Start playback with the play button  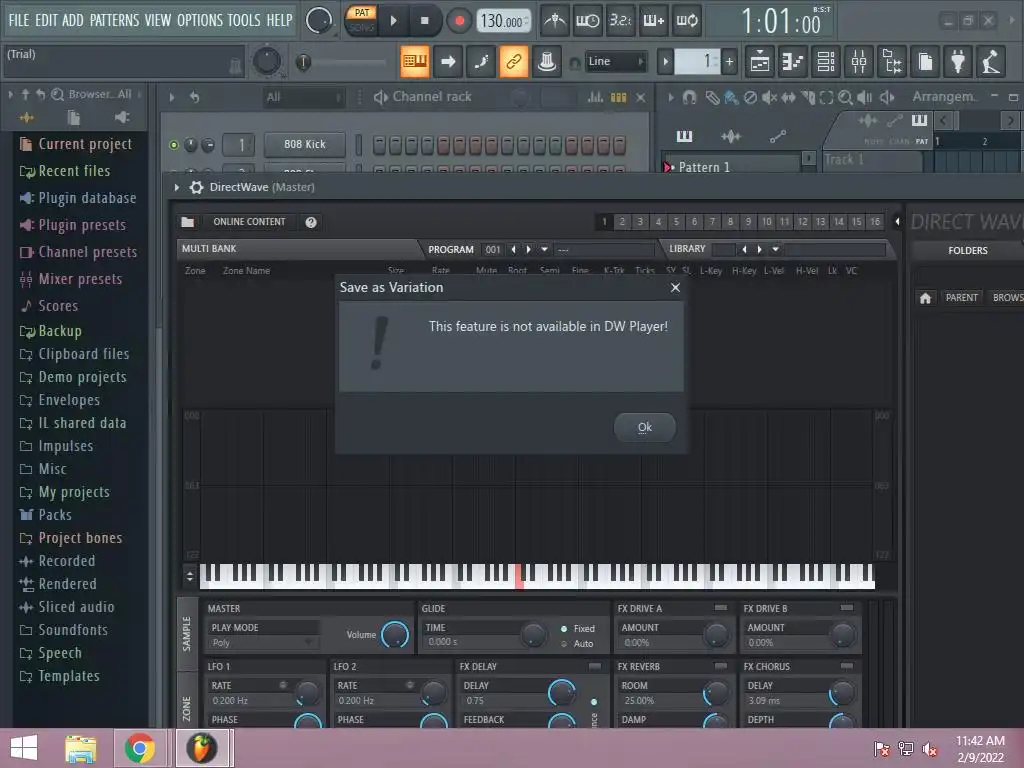pyautogui.click(x=394, y=21)
